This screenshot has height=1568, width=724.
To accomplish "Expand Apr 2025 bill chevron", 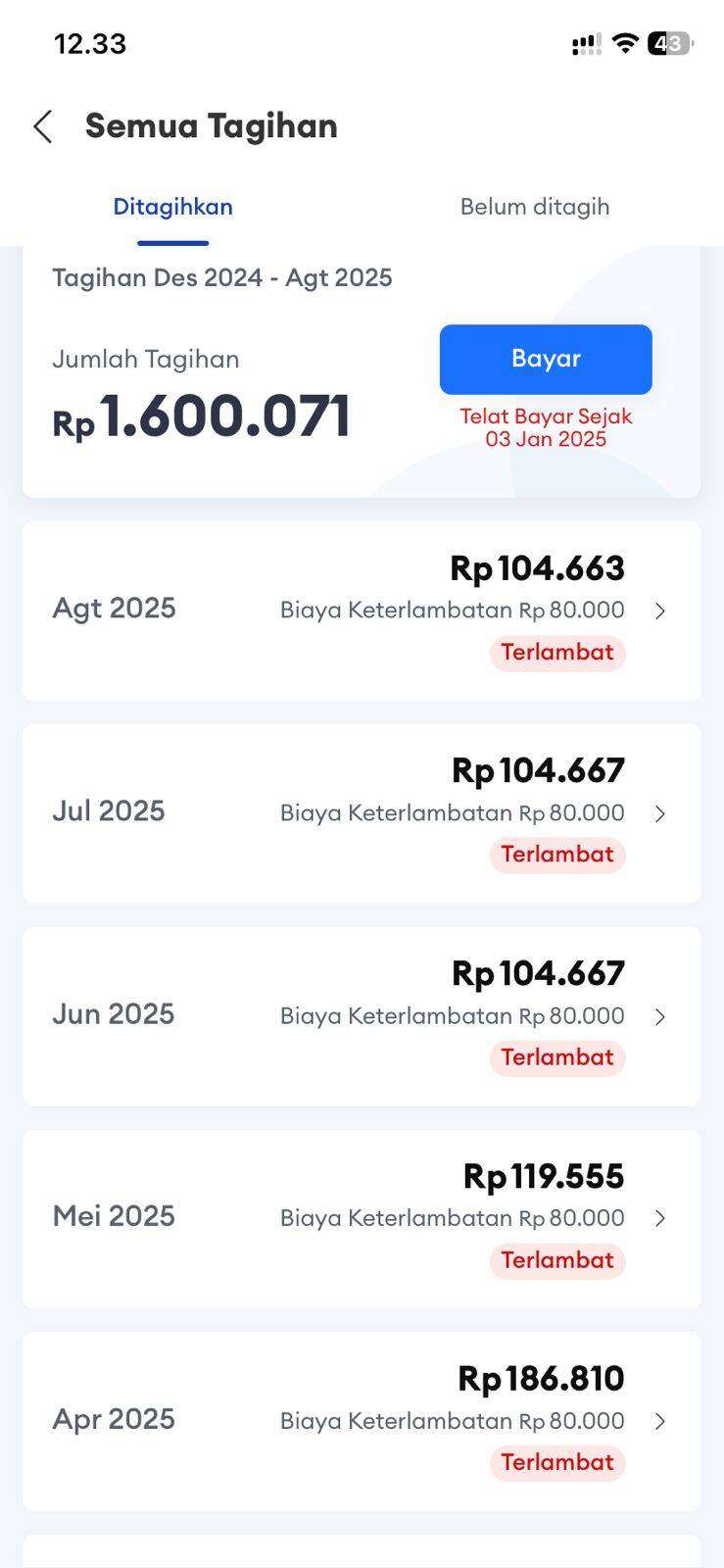I will tap(660, 1421).
